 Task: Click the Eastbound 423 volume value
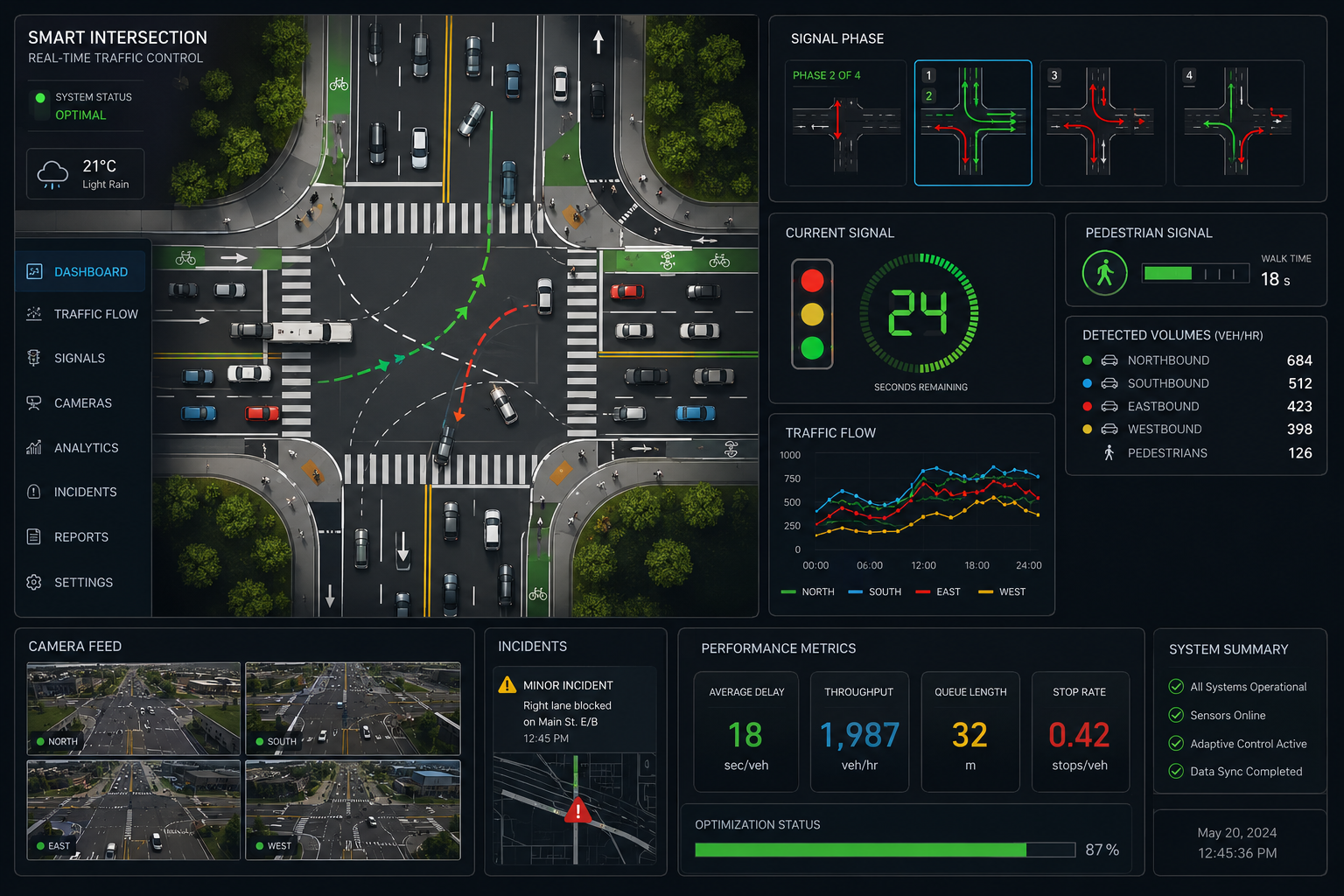click(1299, 406)
